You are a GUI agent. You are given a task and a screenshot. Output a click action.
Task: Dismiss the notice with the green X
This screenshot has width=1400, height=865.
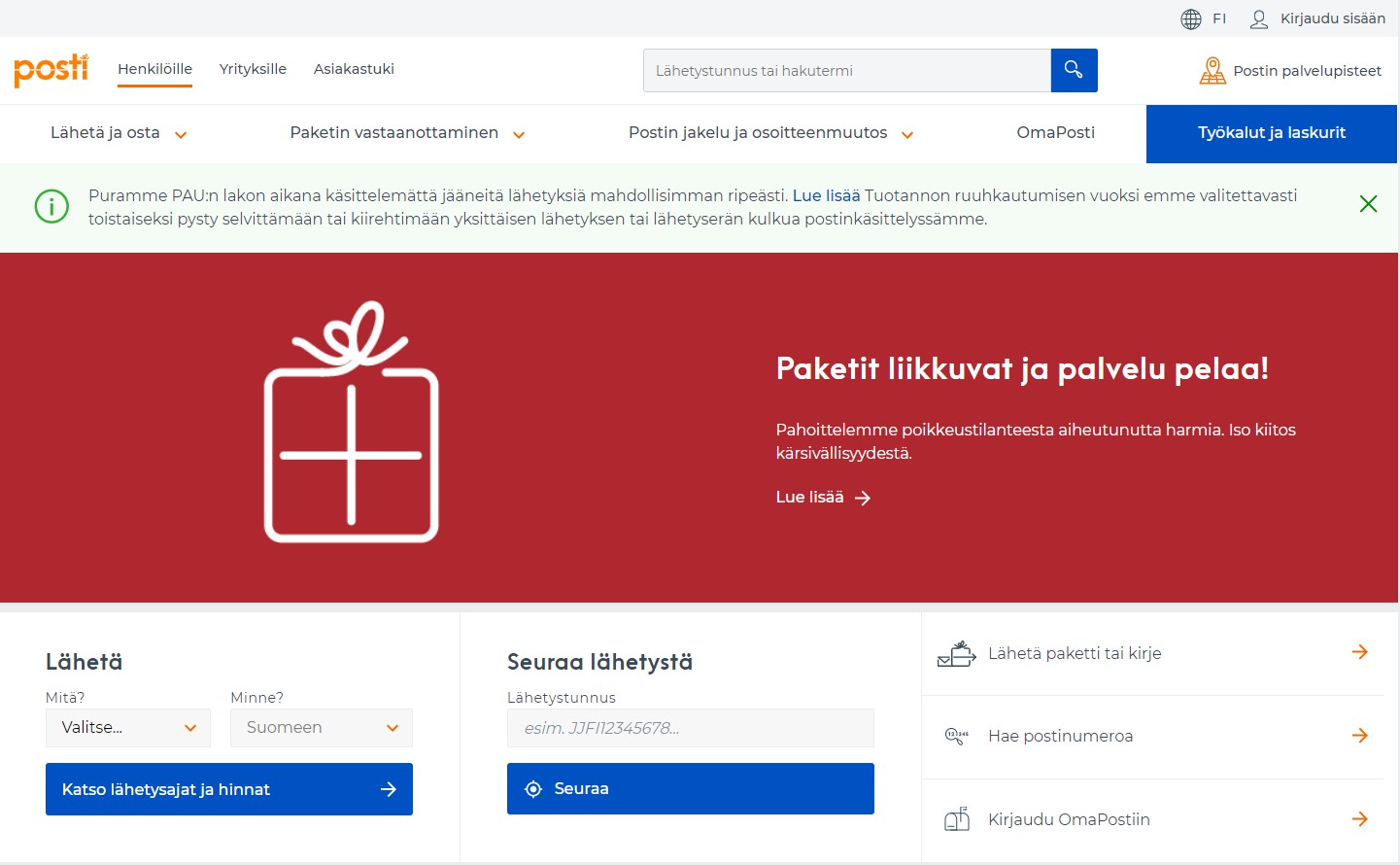point(1368,203)
